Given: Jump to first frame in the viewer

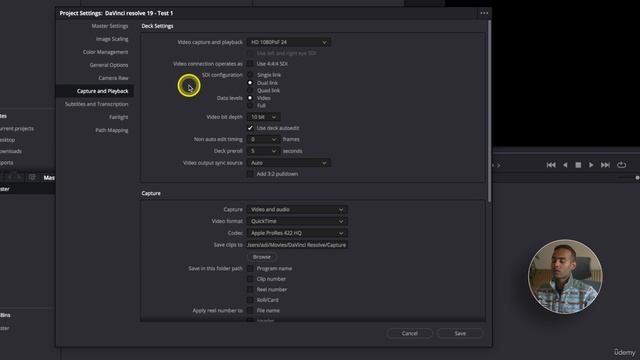Looking at the screenshot, I should click(551, 165).
